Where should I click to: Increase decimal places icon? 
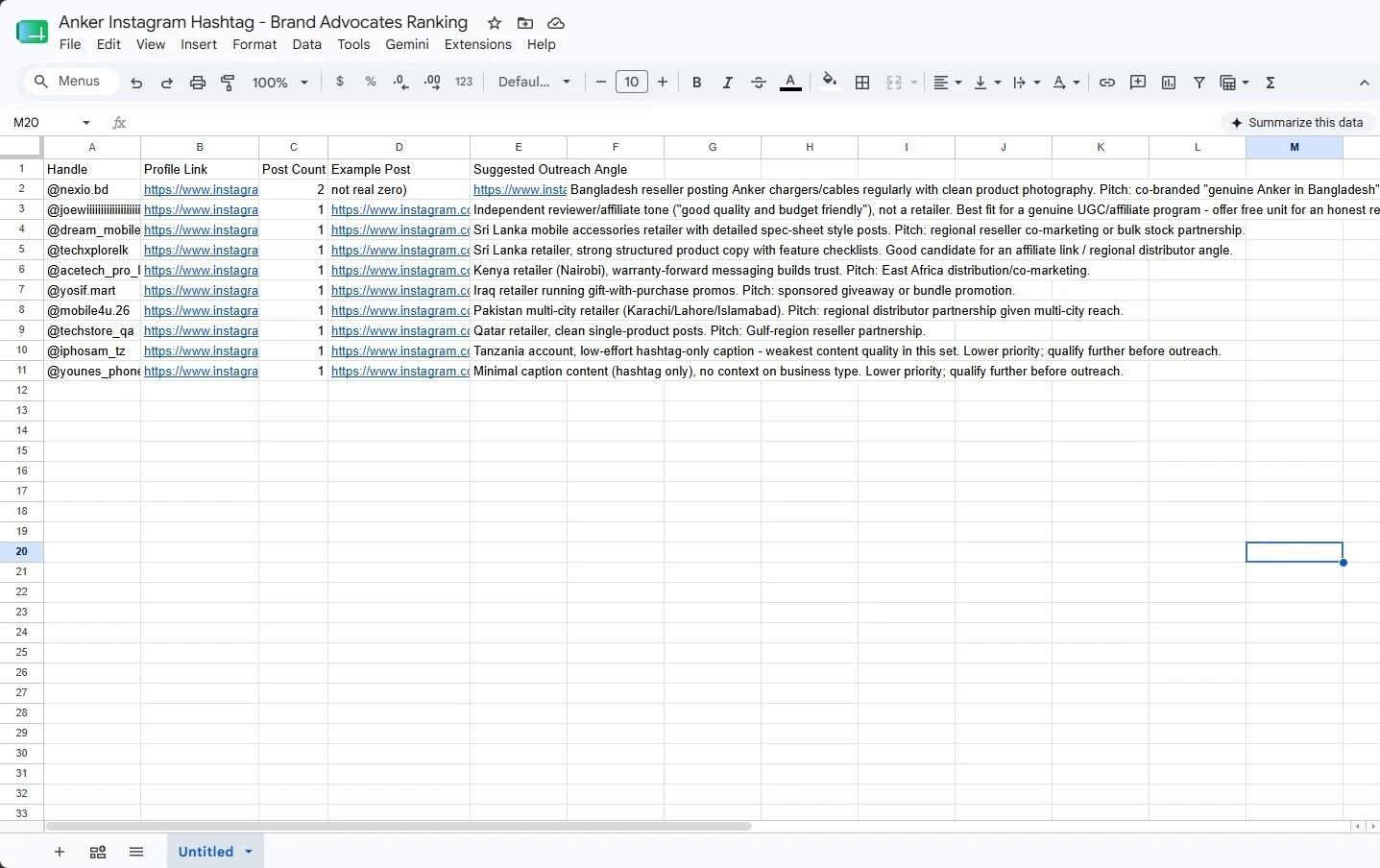pos(432,83)
